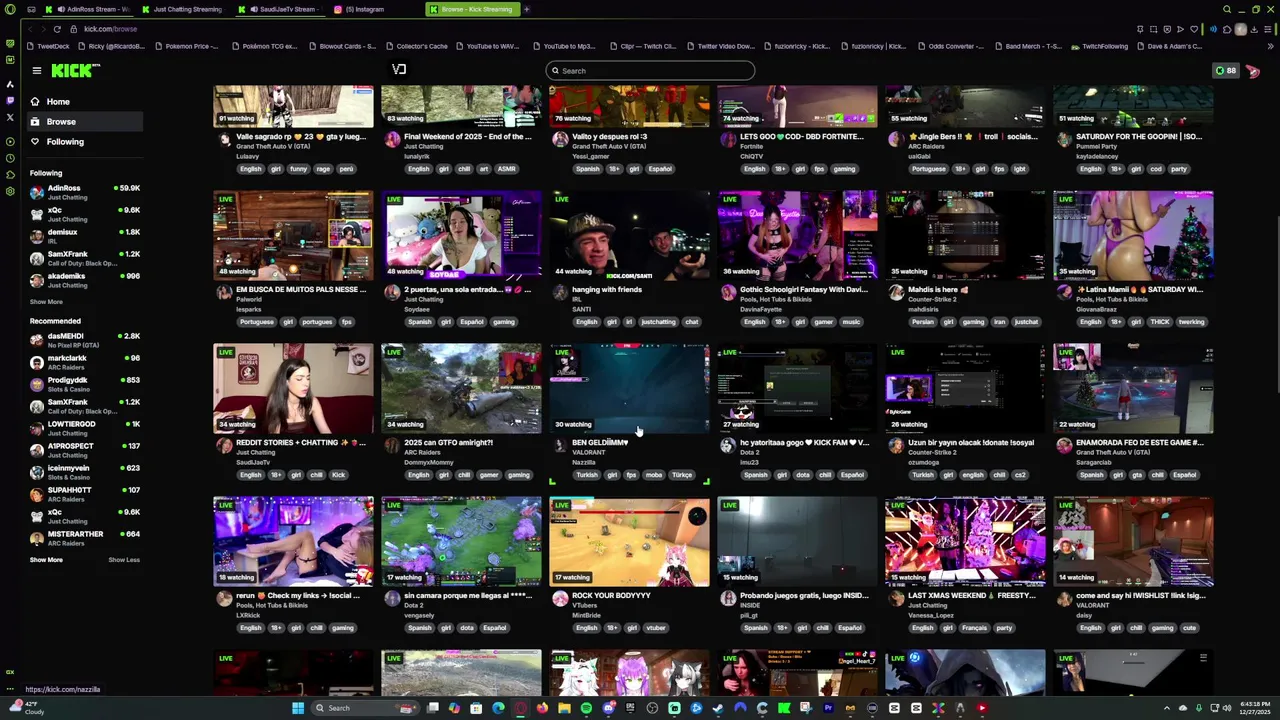Open X icon in Opera sidebar
Screen dimensions: 1280x720
click(10, 117)
